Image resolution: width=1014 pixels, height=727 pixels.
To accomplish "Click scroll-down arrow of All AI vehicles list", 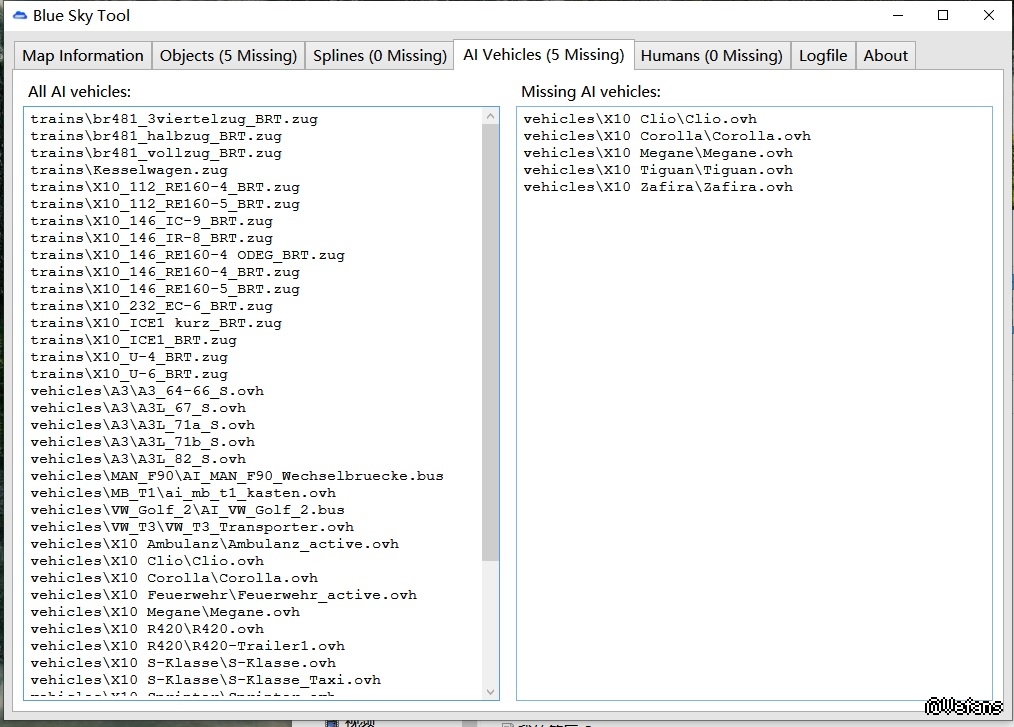I will [x=490, y=691].
